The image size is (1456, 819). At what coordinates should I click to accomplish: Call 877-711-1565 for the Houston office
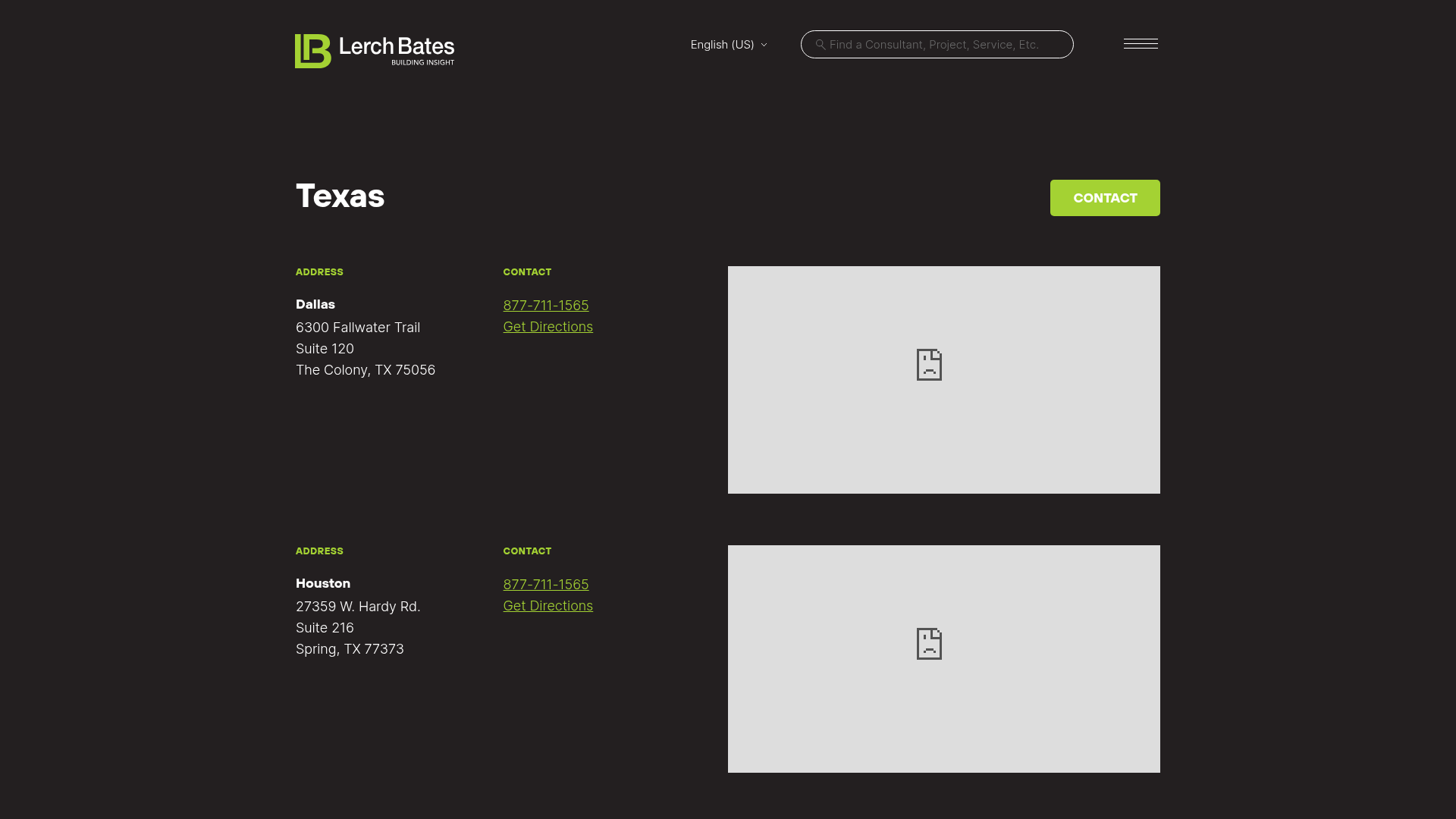tap(545, 584)
